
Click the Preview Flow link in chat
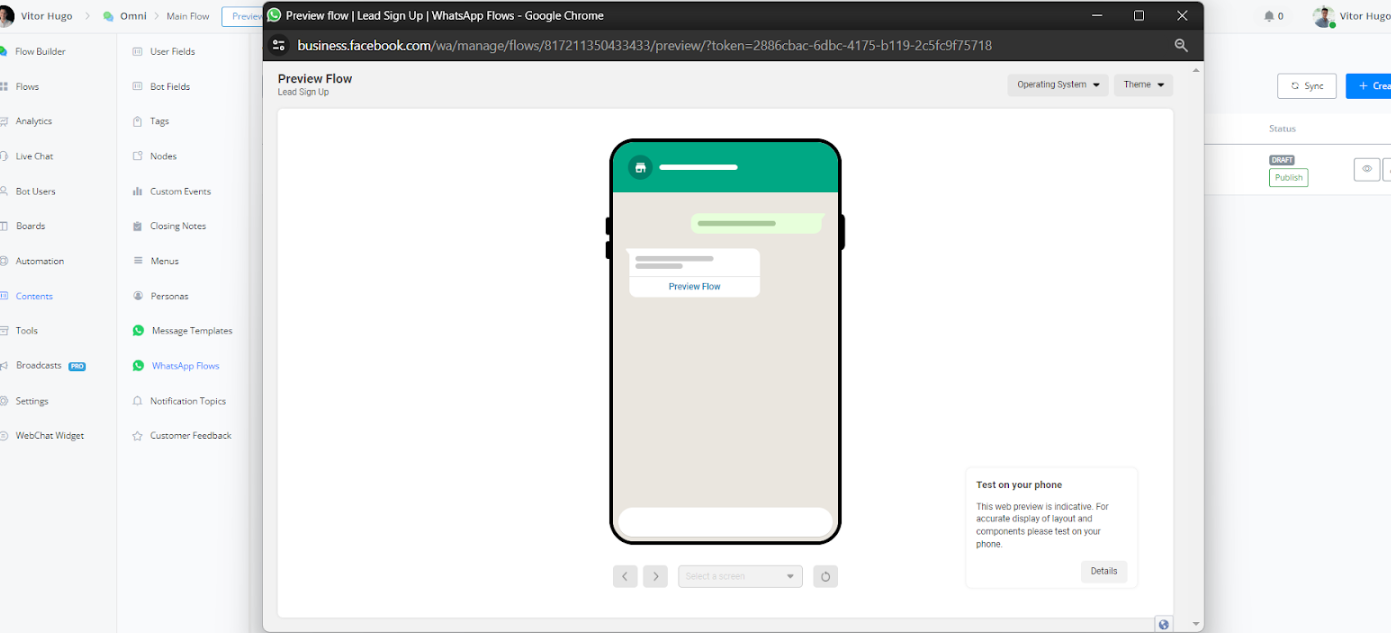coord(694,287)
